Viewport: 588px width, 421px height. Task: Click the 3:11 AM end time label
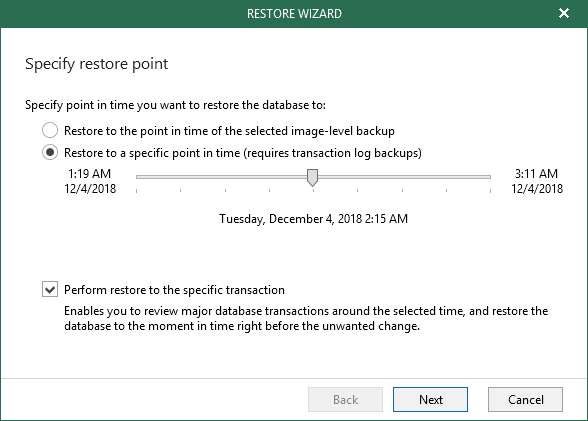coord(536,174)
